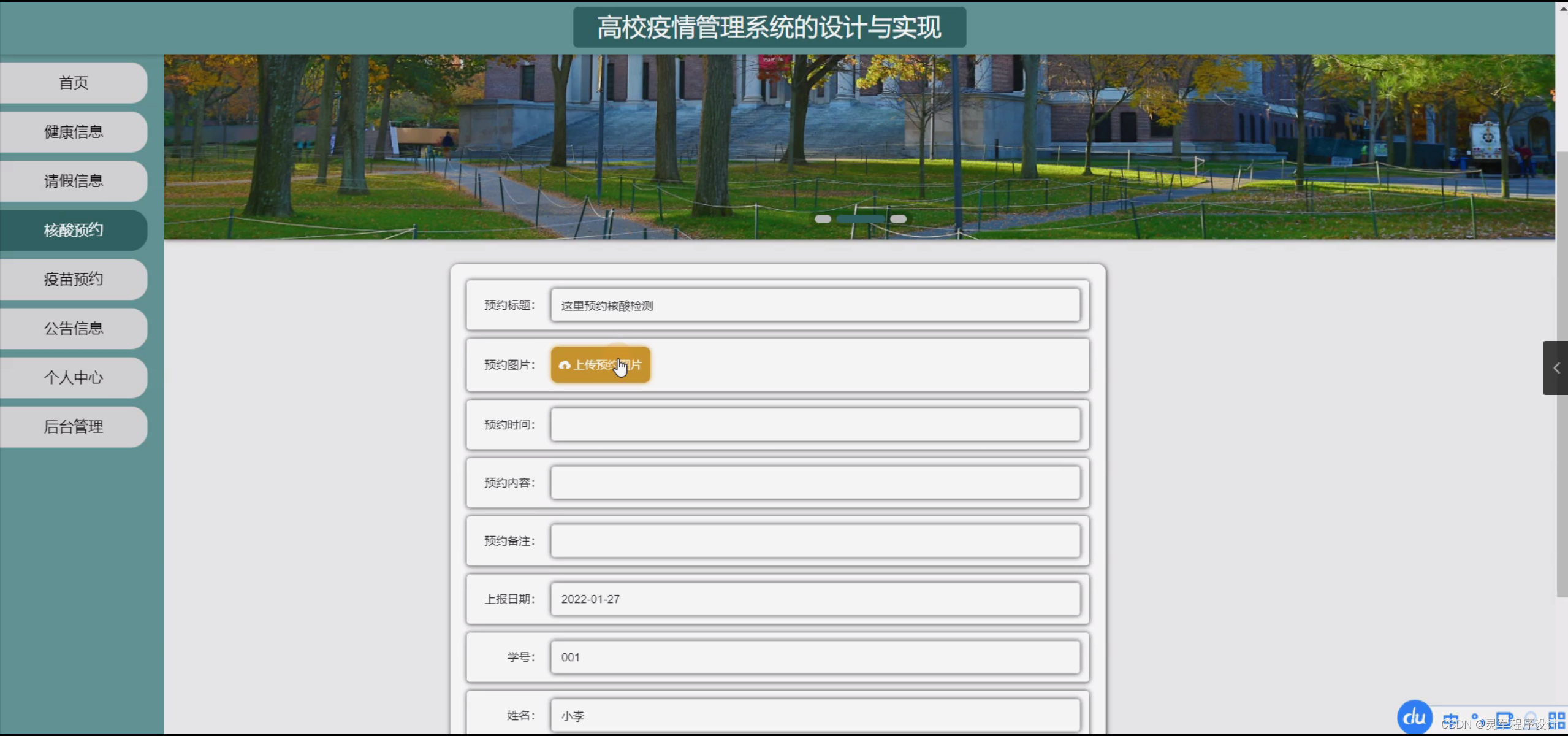
Task: Open the 预约时间 time picker field
Action: pos(815,424)
